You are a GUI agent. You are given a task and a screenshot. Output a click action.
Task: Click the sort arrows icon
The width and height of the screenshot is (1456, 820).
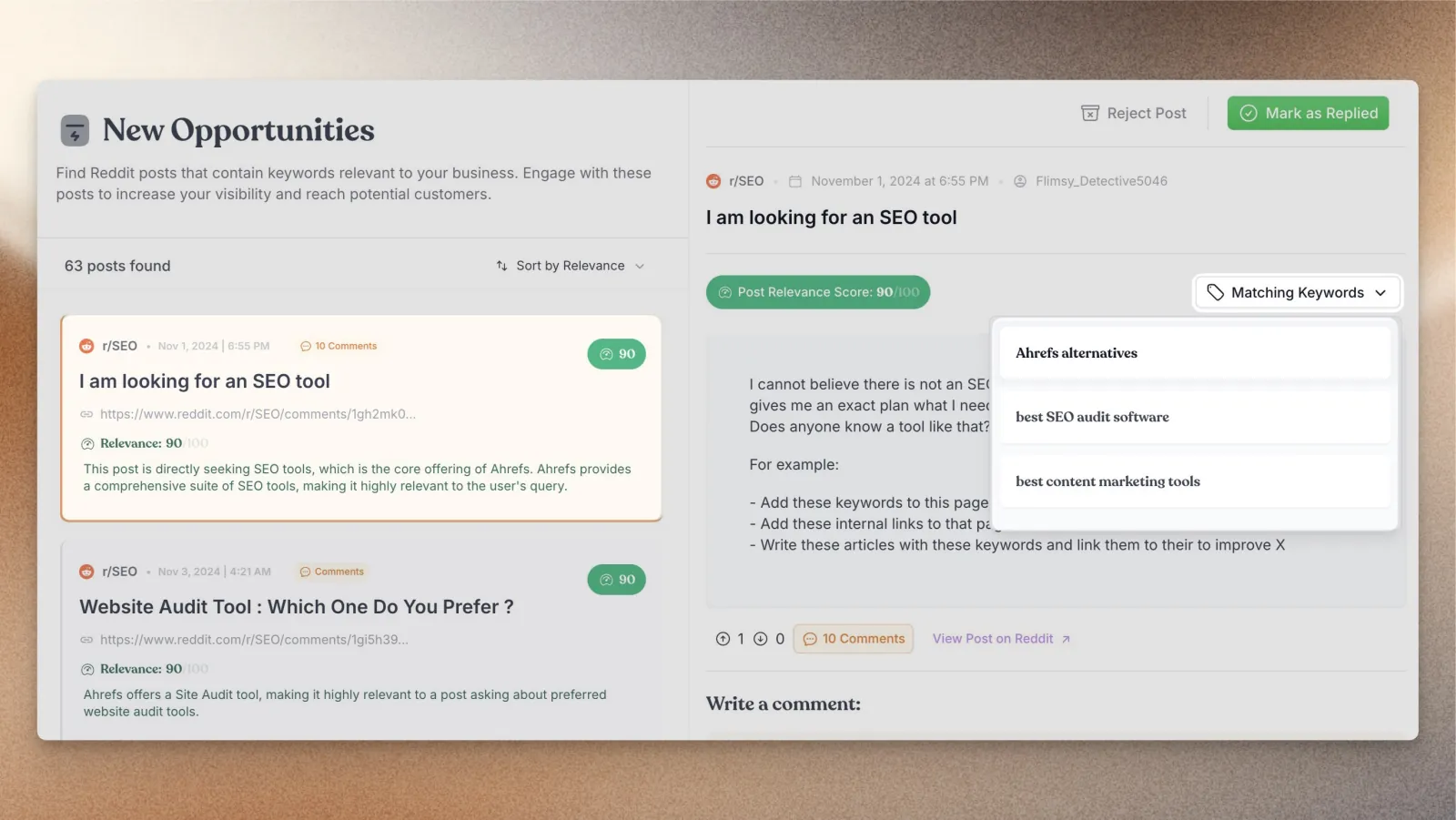(501, 266)
